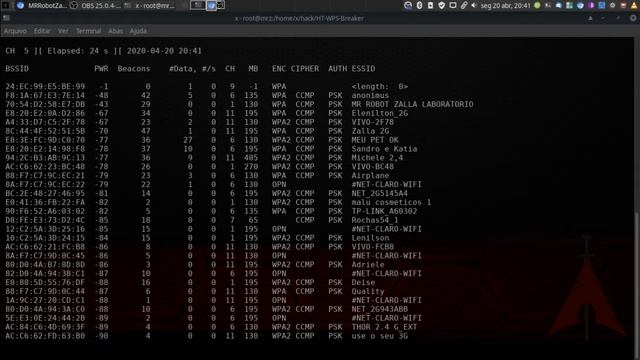Screen dimensions: 640x360
Task: Click ESSID NET_2G5145A4
Action: point(380,193)
